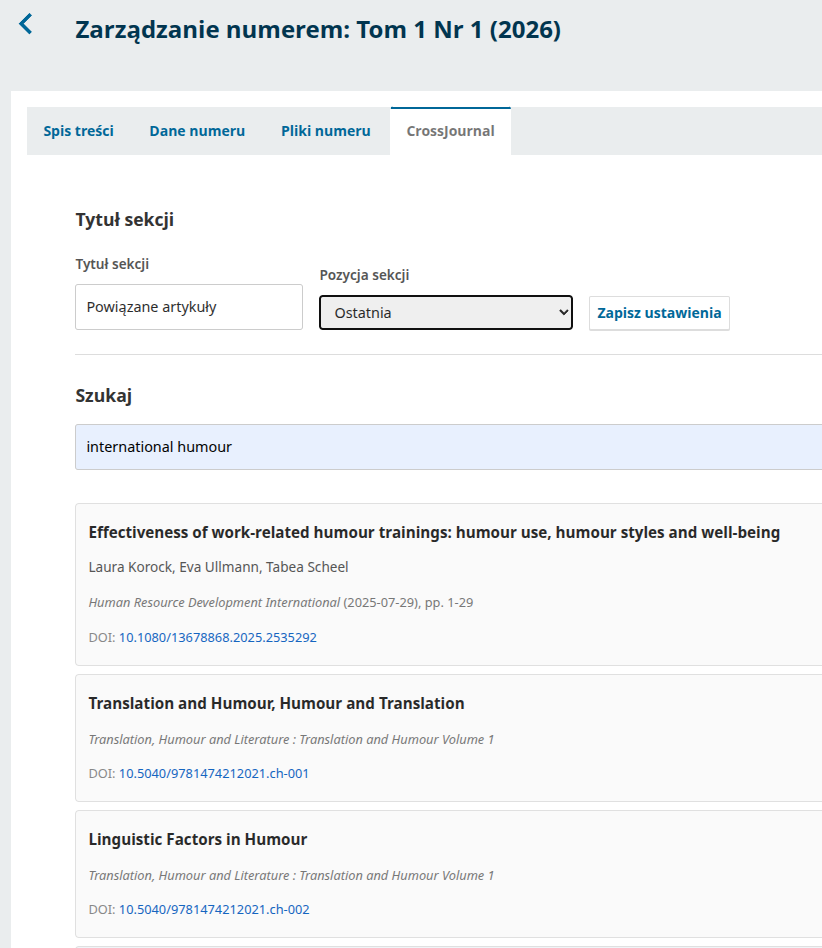Select the work-related humour trainings result
The height and width of the screenshot is (948, 822).
[434, 532]
